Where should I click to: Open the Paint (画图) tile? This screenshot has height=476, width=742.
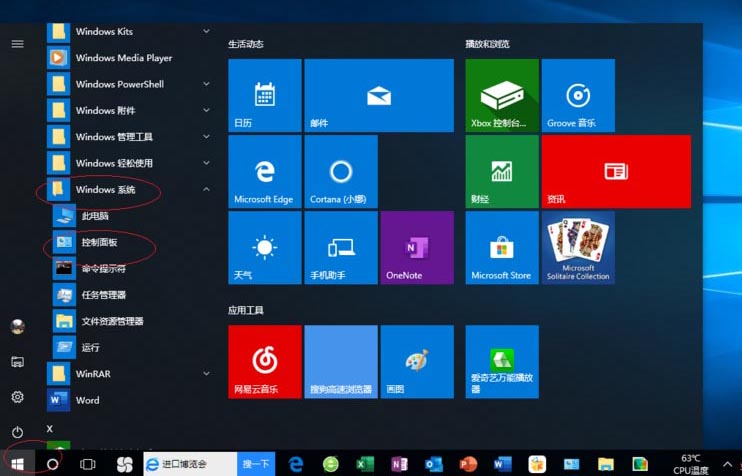pos(417,361)
